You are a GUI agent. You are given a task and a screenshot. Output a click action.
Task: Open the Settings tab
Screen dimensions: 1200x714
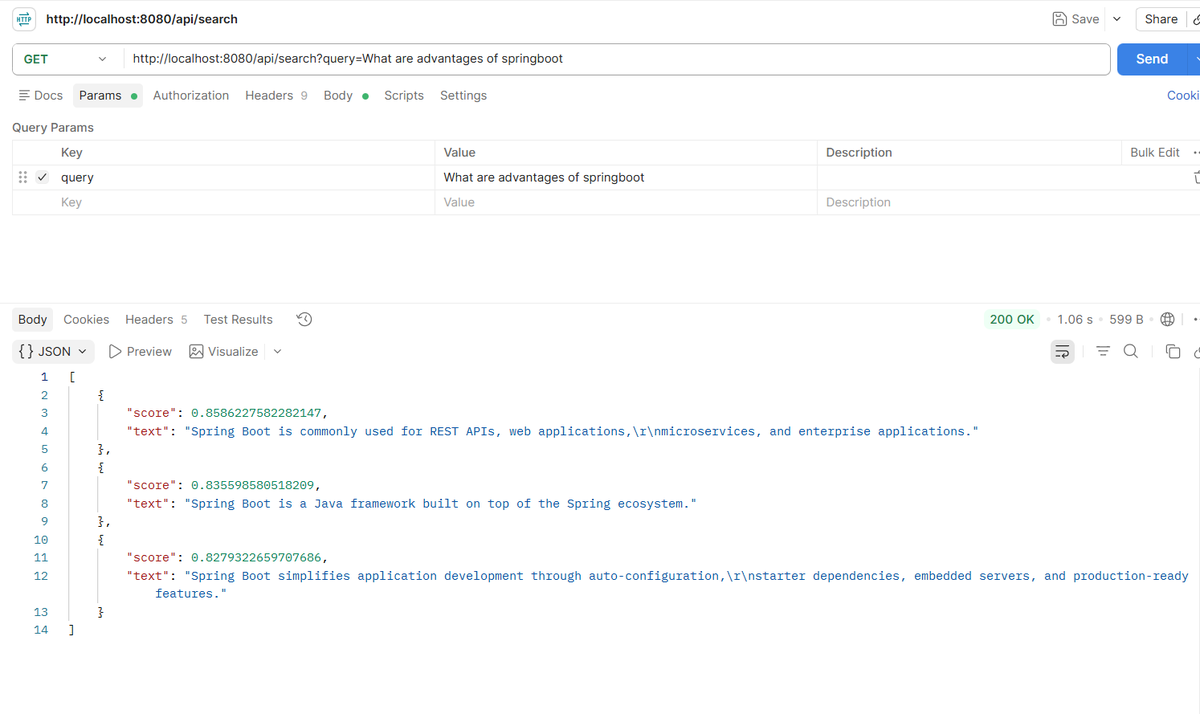(x=463, y=95)
